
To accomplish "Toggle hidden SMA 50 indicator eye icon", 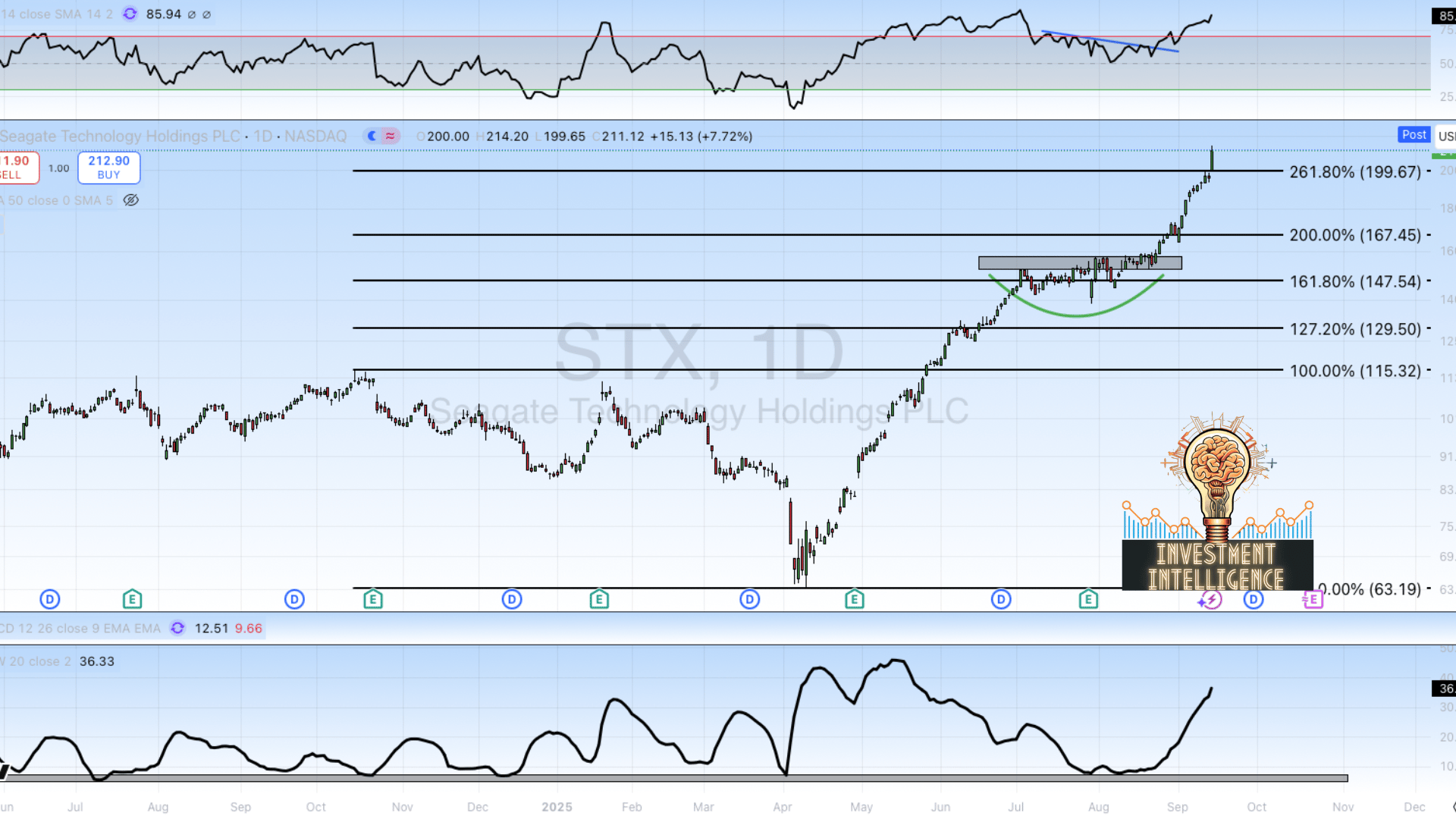I will point(130,200).
